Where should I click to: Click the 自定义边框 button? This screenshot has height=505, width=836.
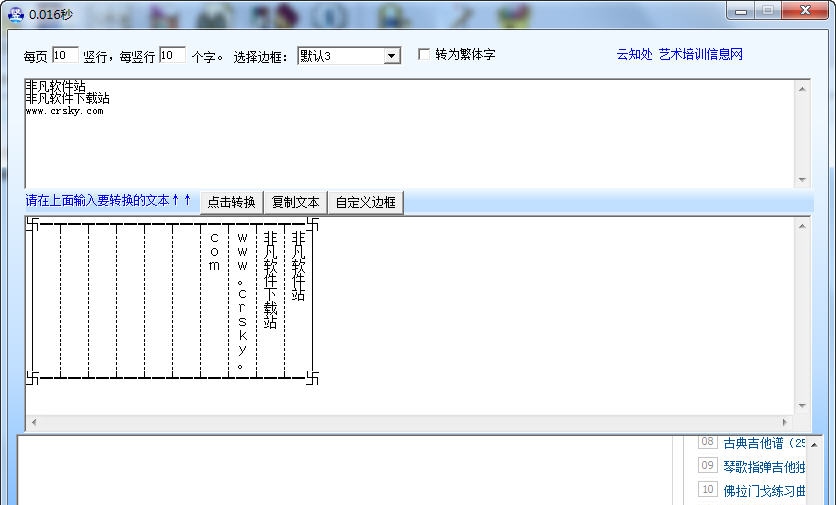pos(366,202)
